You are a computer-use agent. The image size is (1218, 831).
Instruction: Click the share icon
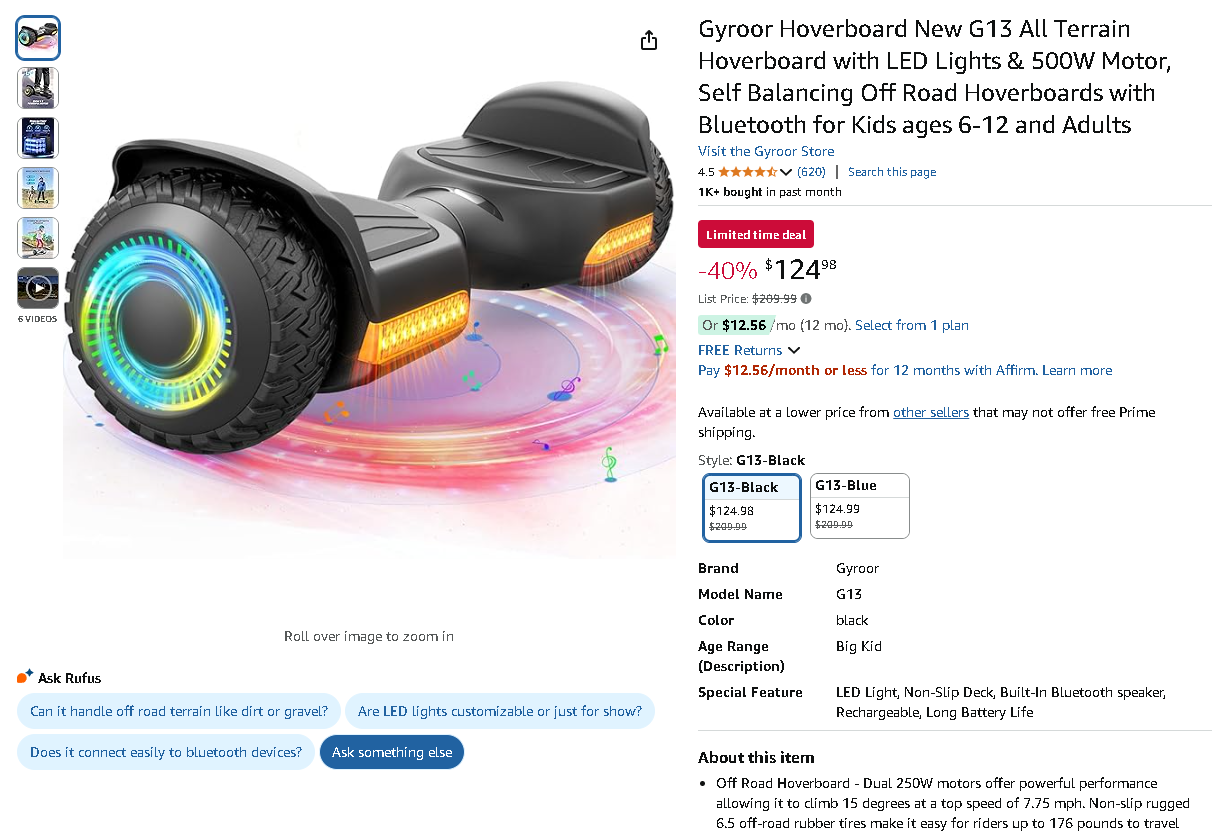(x=648, y=40)
